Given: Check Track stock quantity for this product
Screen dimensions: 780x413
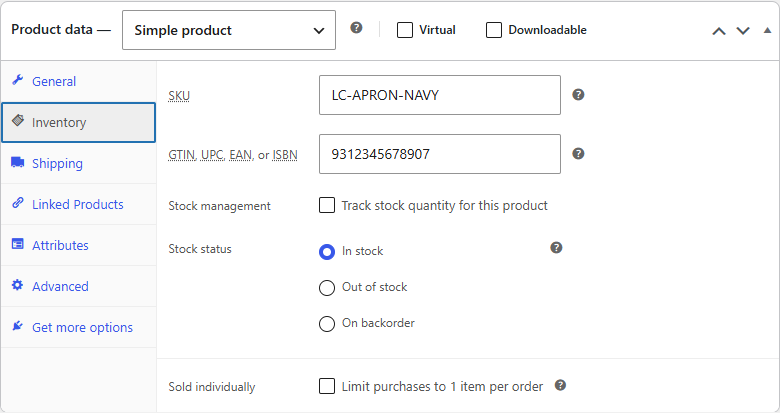Looking at the screenshot, I should [327, 205].
